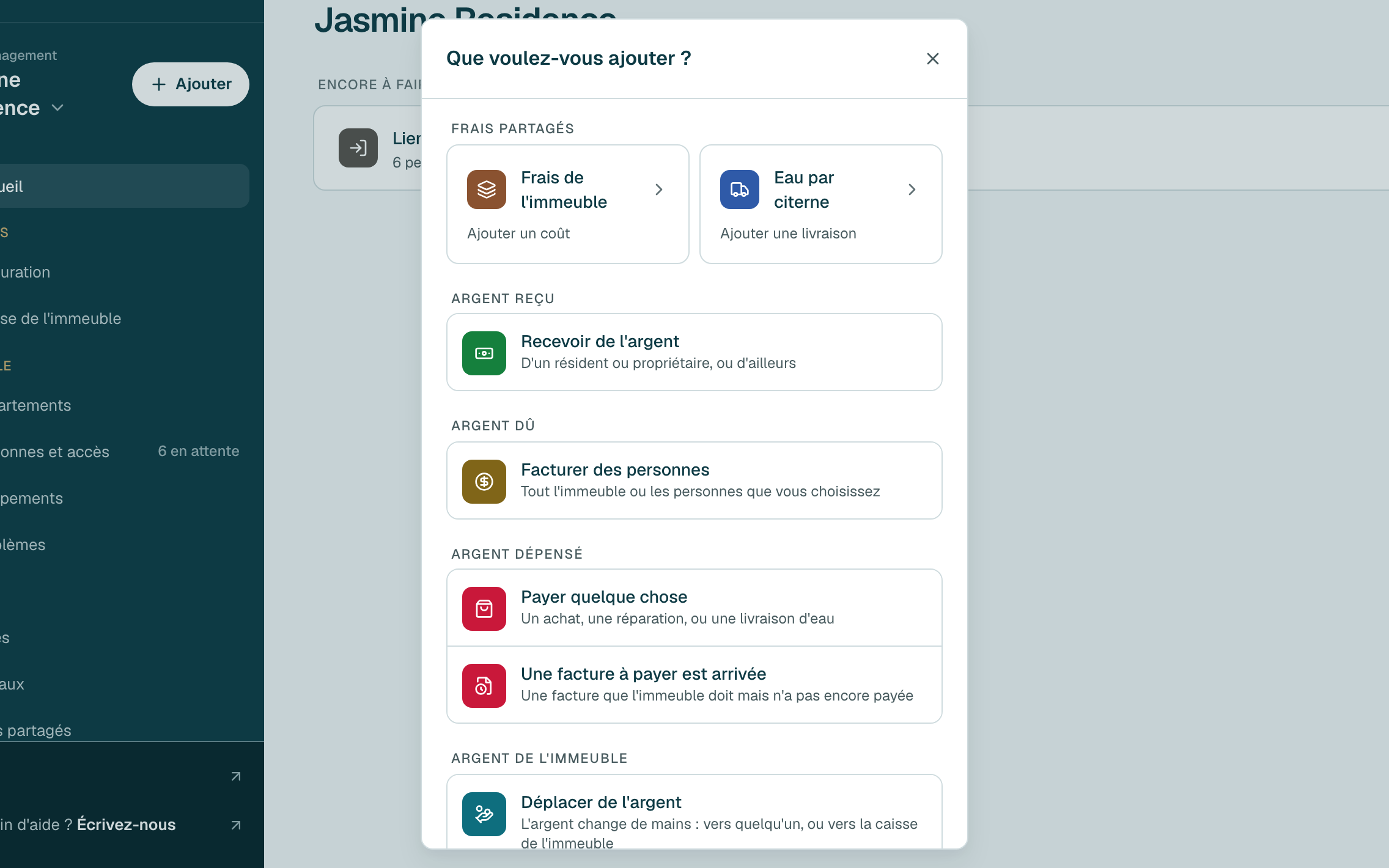This screenshot has width=1389, height=868.
Task: Click 'Ajouter une livraison' text
Action: tap(788, 234)
